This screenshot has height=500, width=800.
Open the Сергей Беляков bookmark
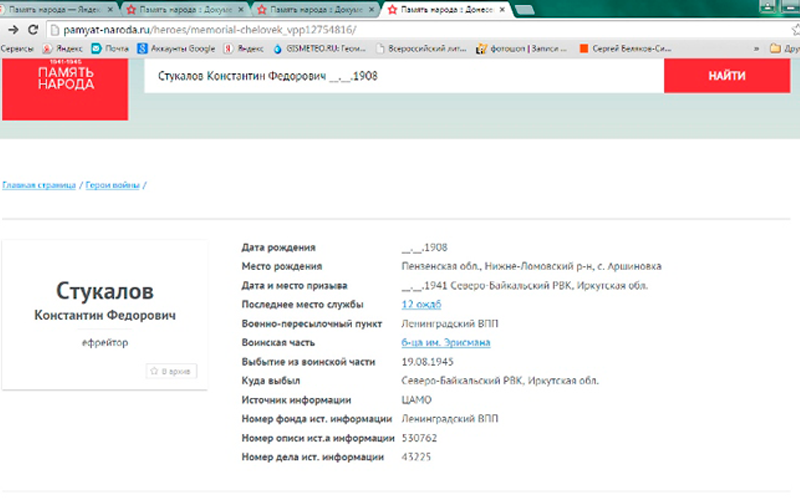coord(625,48)
